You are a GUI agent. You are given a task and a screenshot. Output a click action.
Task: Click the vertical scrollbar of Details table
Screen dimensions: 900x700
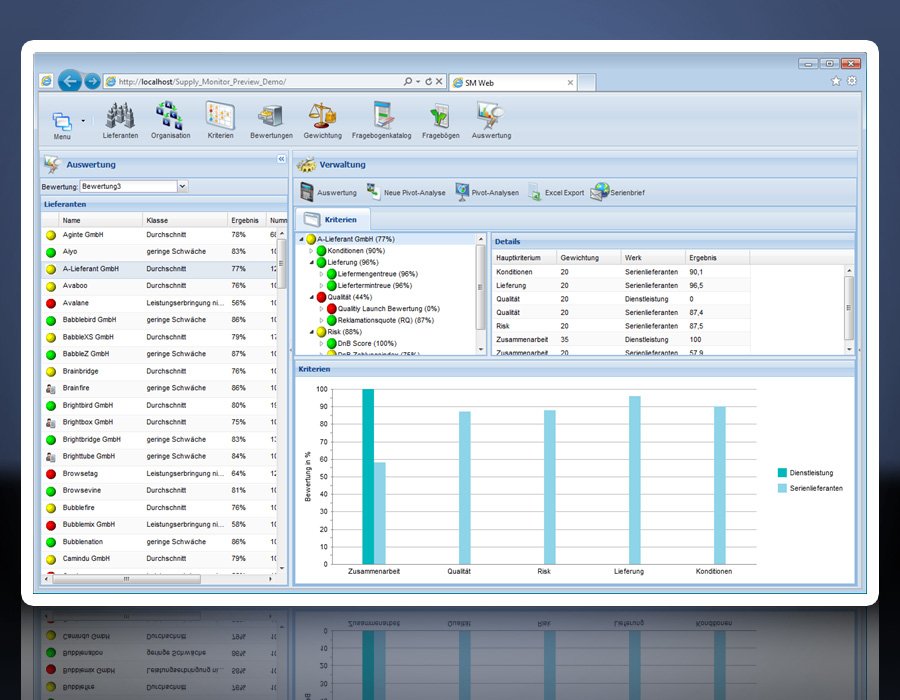pyautogui.click(x=849, y=308)
